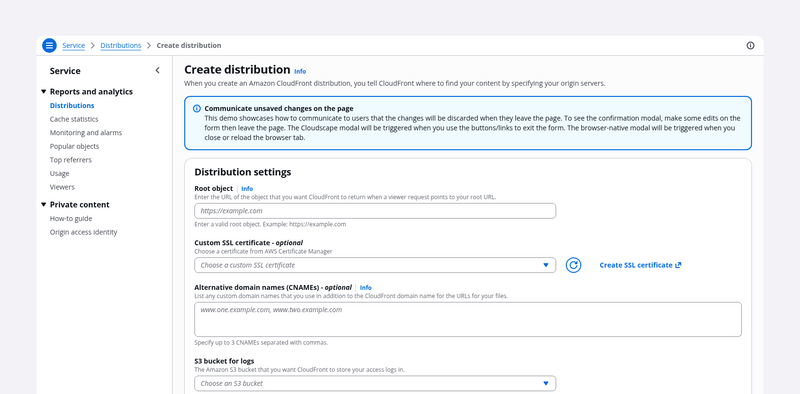Open Popular objects in side navigation
800x394 pixels.
point(74,146)
